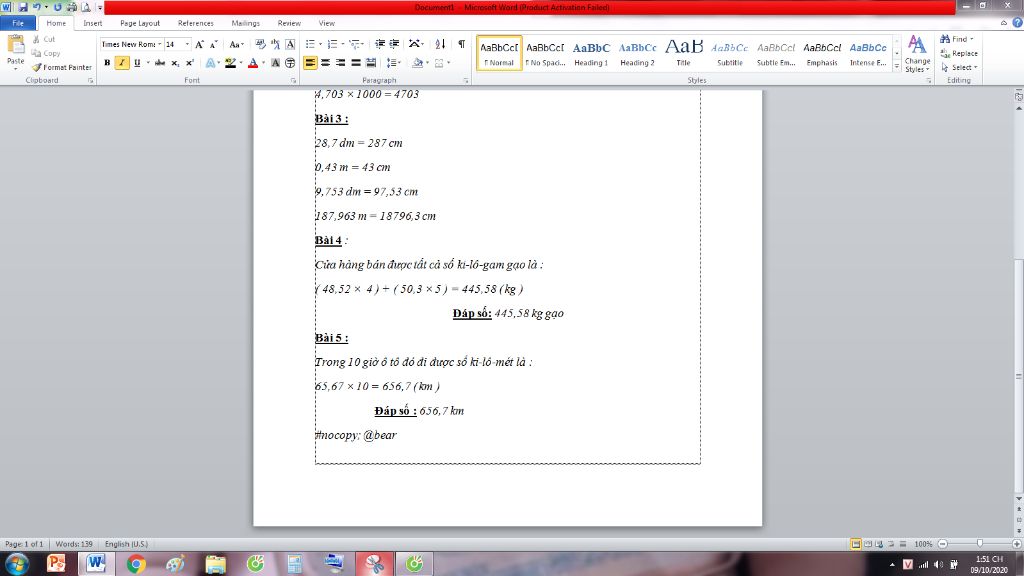This screenshot has height=576, width=1024.
Task: Switch to the Review tab
Action: [289, 23]
